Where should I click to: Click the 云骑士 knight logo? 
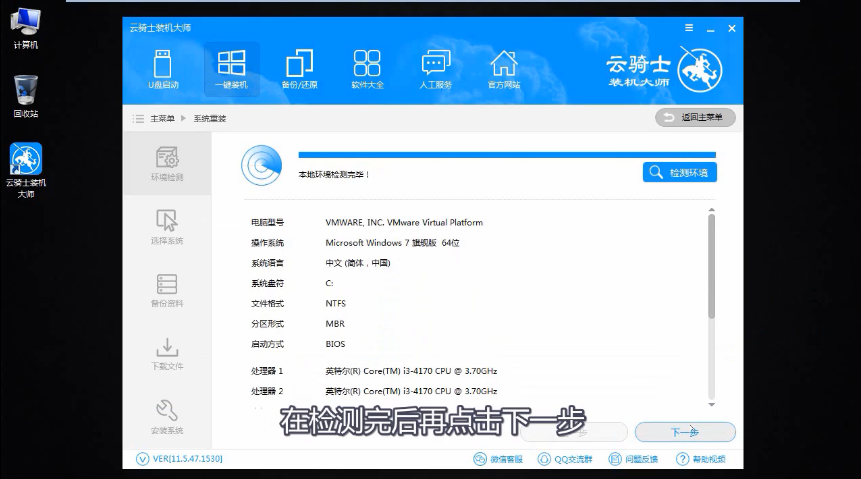click(x=700, y=70)
